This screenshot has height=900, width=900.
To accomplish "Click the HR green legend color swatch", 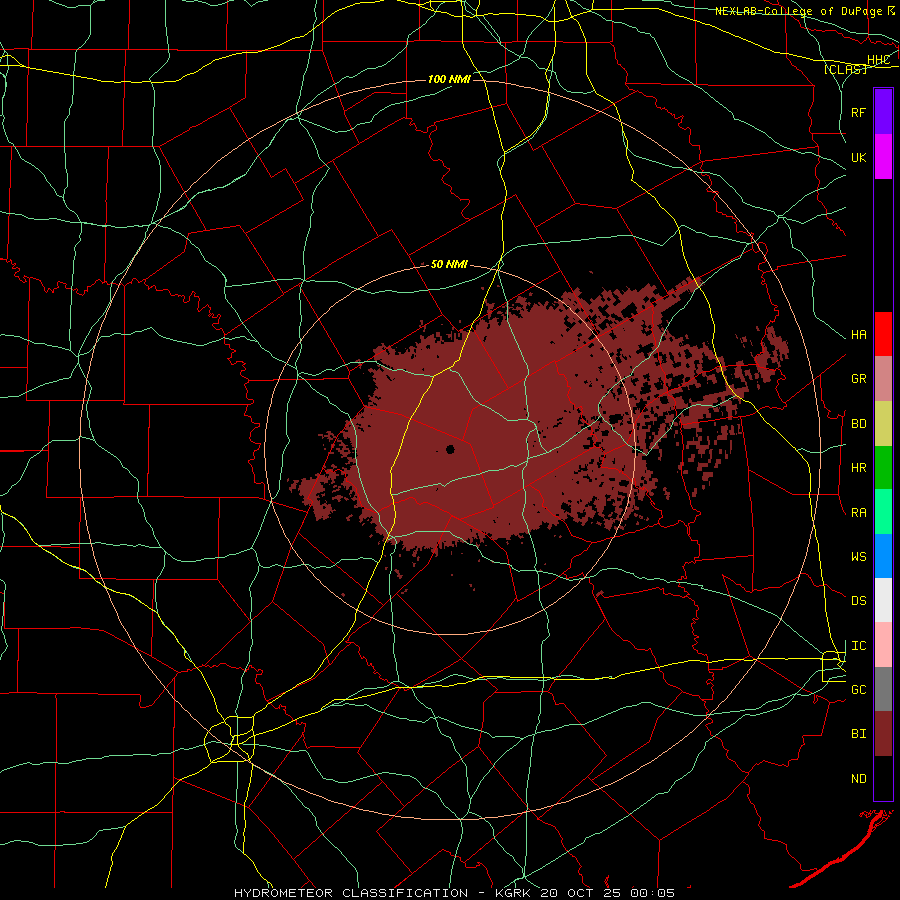I will pos(883,468).
